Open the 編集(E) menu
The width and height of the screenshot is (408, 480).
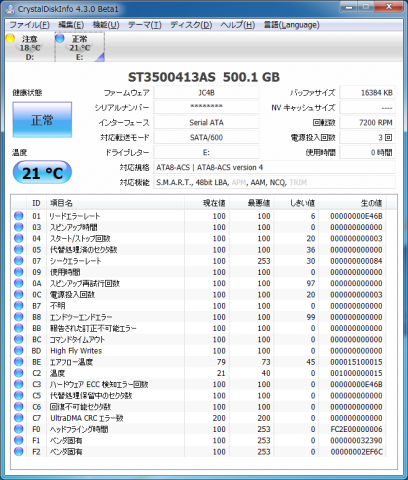click(71, 25)
